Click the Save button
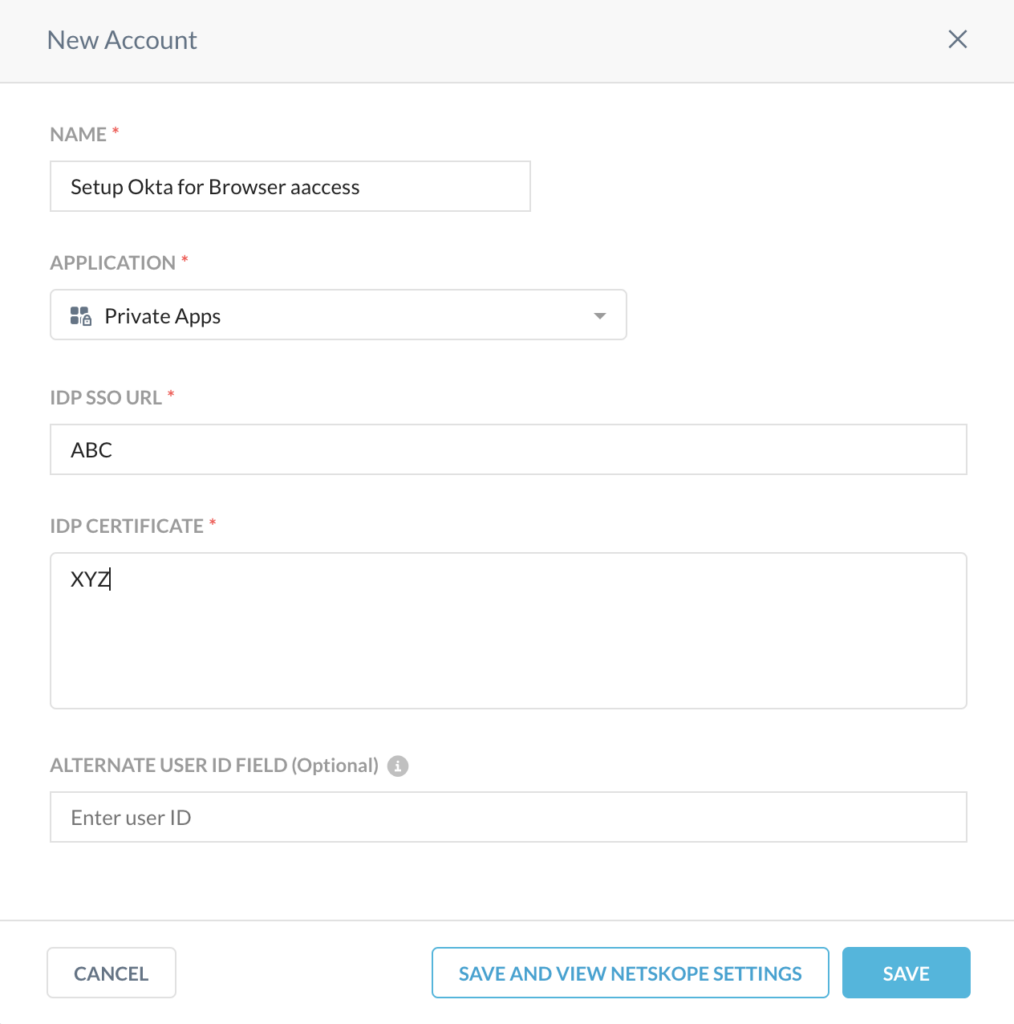Viewport: 1014px width, 1024px height. (x=906, y=973)
